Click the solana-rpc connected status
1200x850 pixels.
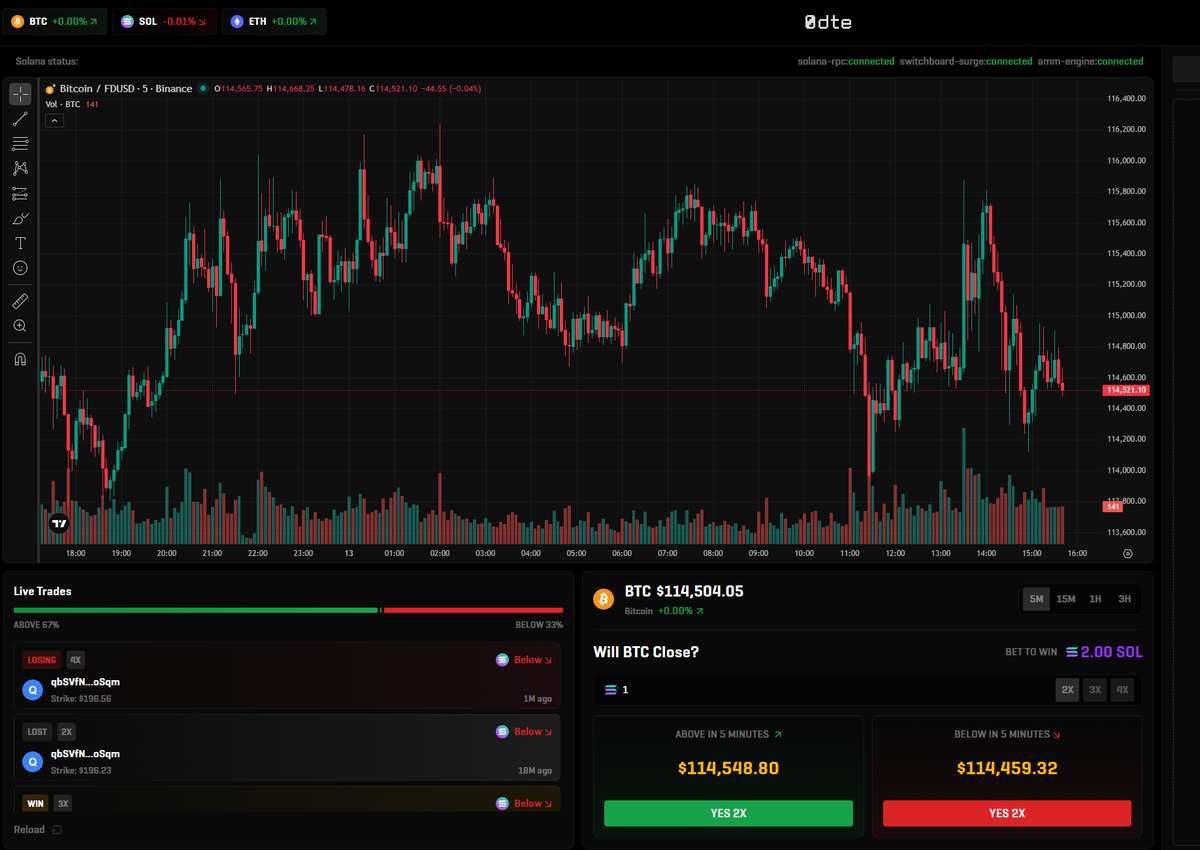(x=846, y=62)
